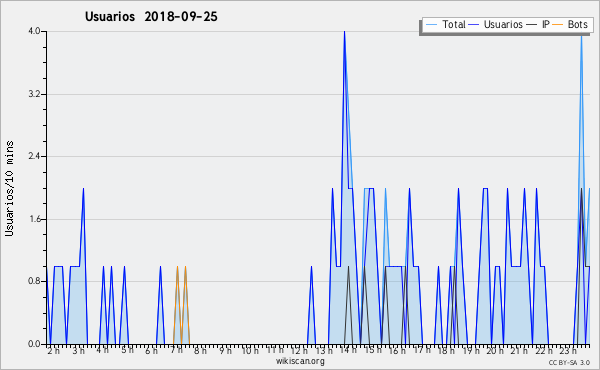Click the 23 h label on the time axis
This screenshot has width=600, height=370.
click(x=568, y=350)
